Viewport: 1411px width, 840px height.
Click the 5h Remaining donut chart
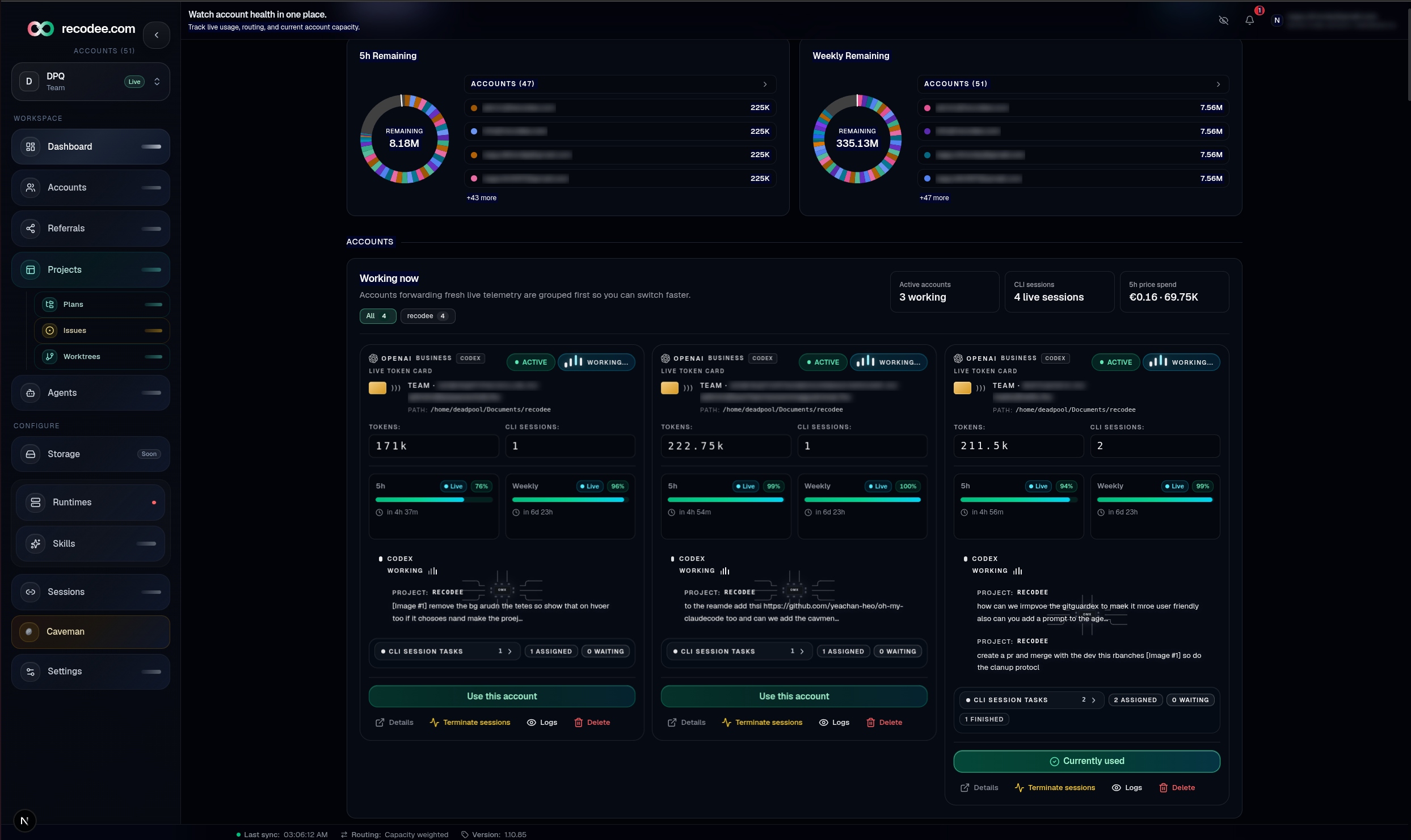point(404,139)
